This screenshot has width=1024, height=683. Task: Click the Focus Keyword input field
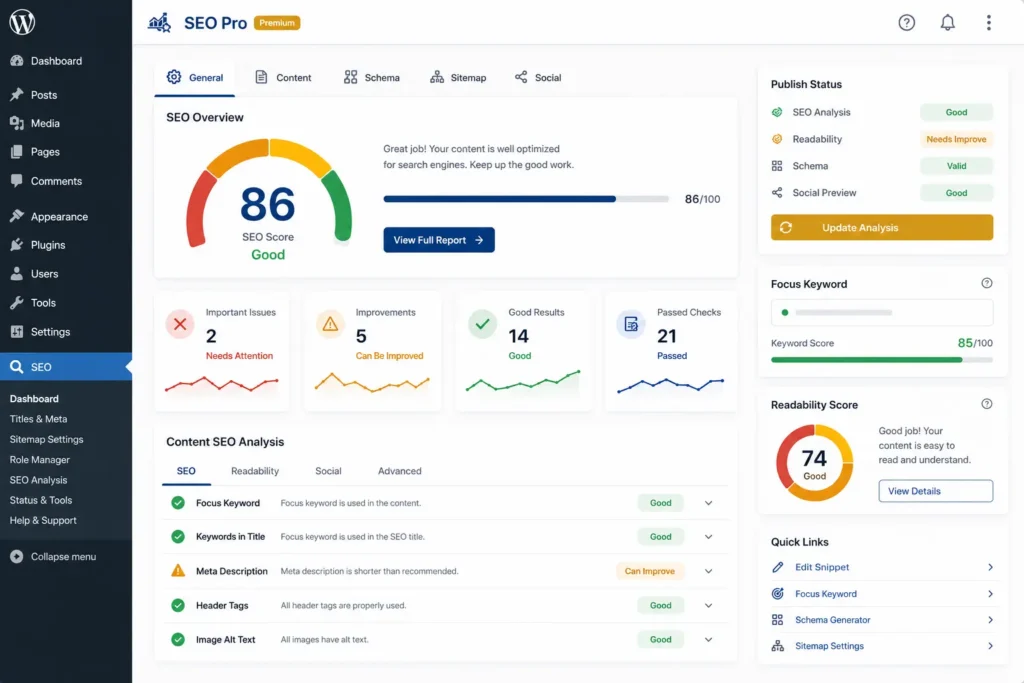click(882, 312)
